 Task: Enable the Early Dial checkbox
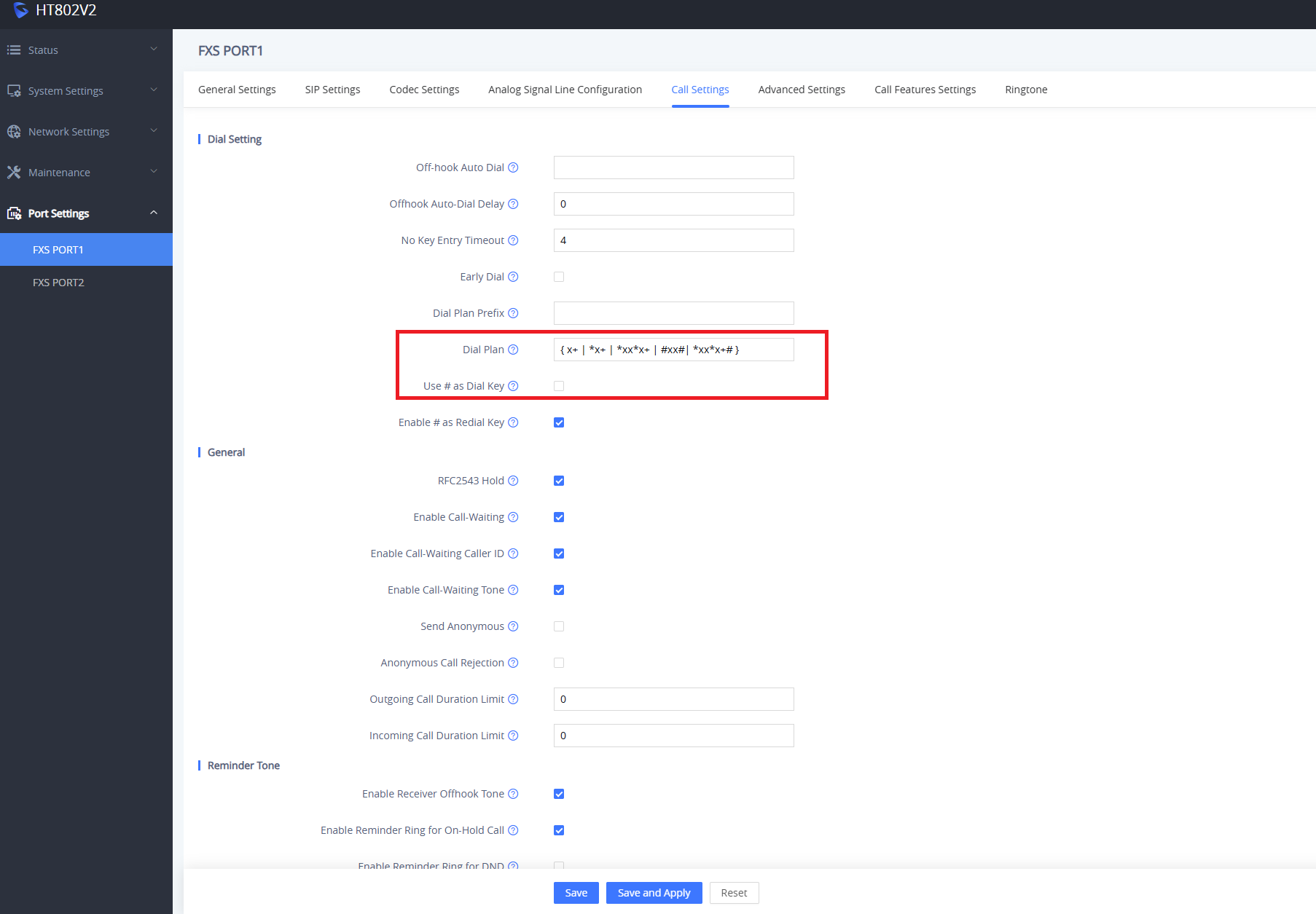pos(559,277)
